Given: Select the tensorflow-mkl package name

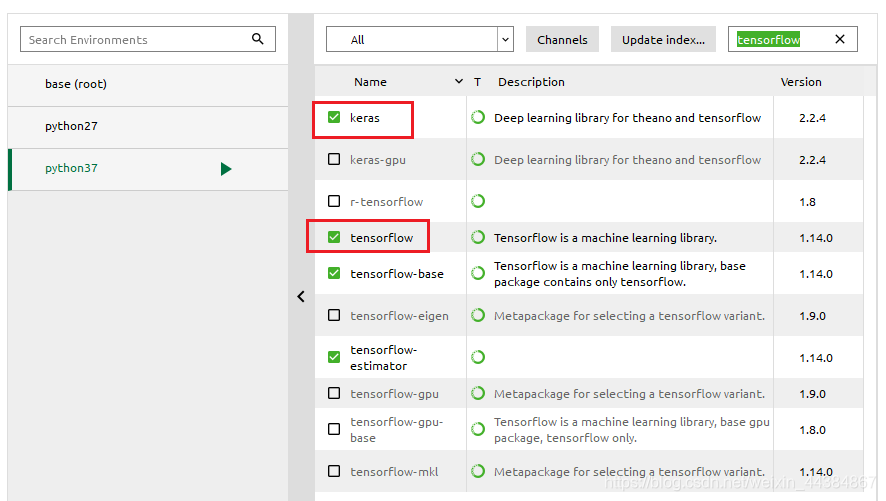Looking at the screenshot, I should click(394, 472).
